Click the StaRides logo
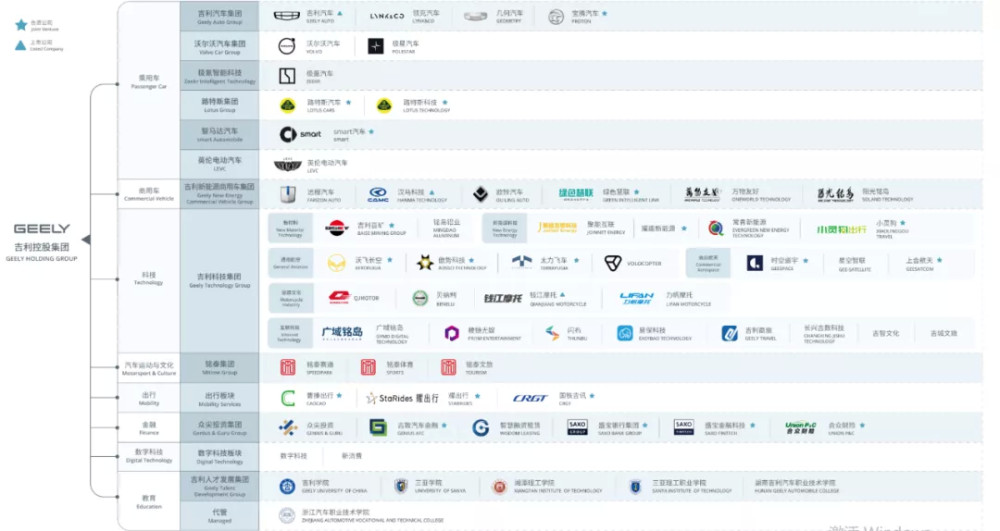1000x531 pixels. [x=402, y=398]
